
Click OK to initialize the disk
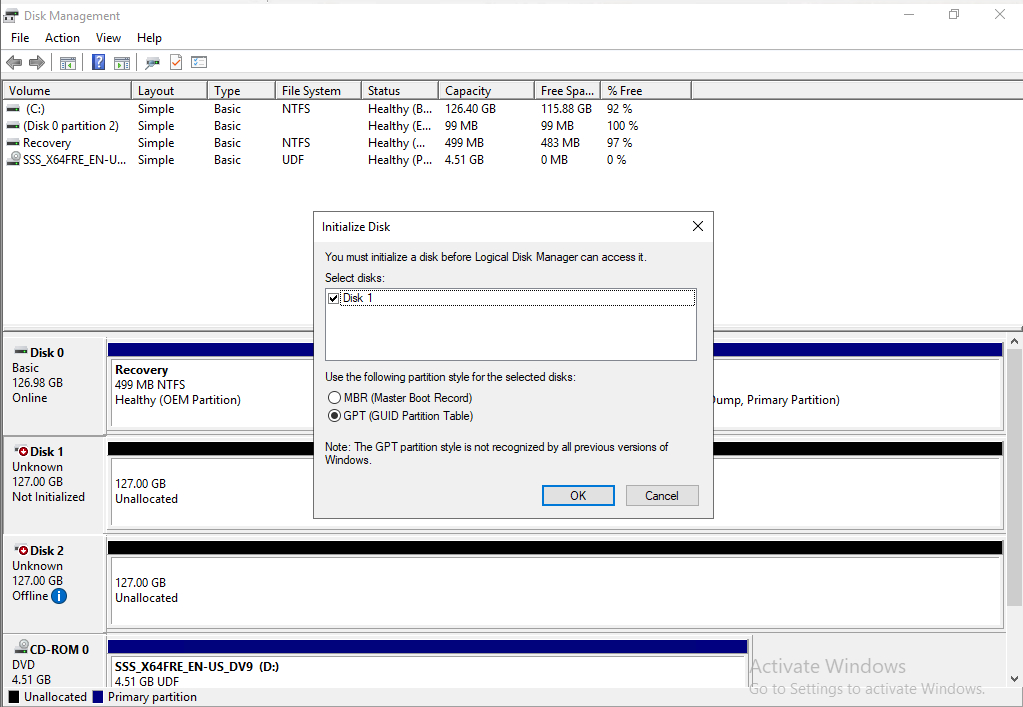(577, 495)
